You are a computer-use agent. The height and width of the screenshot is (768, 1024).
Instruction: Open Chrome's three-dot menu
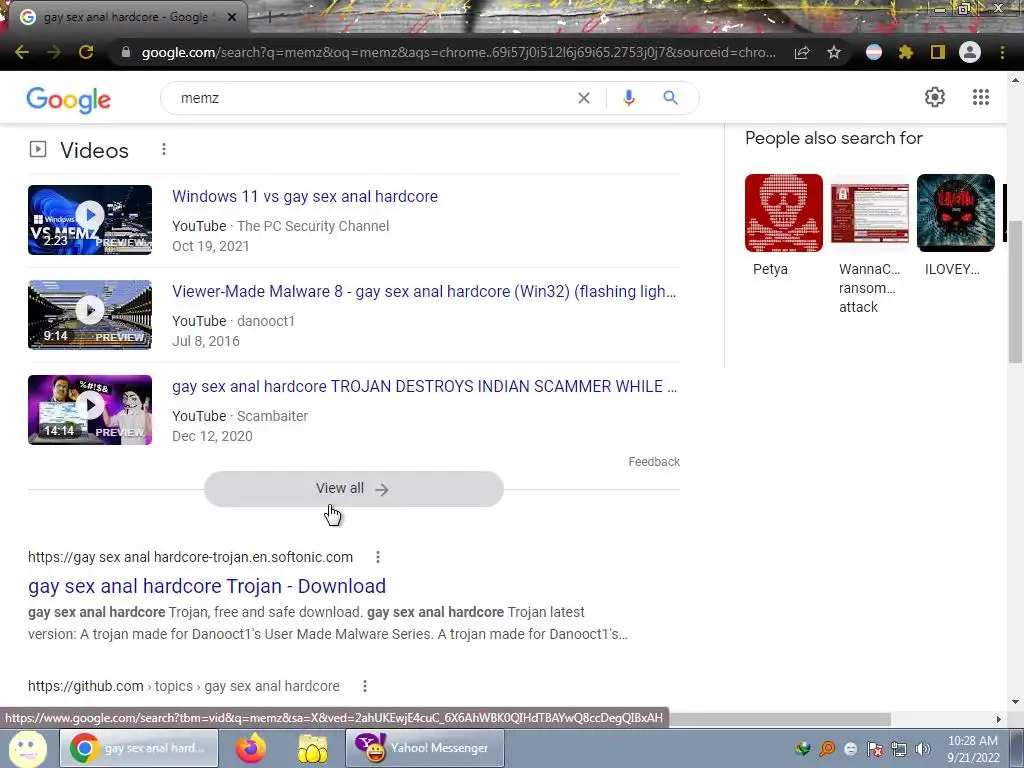(x=1002, y=52)
